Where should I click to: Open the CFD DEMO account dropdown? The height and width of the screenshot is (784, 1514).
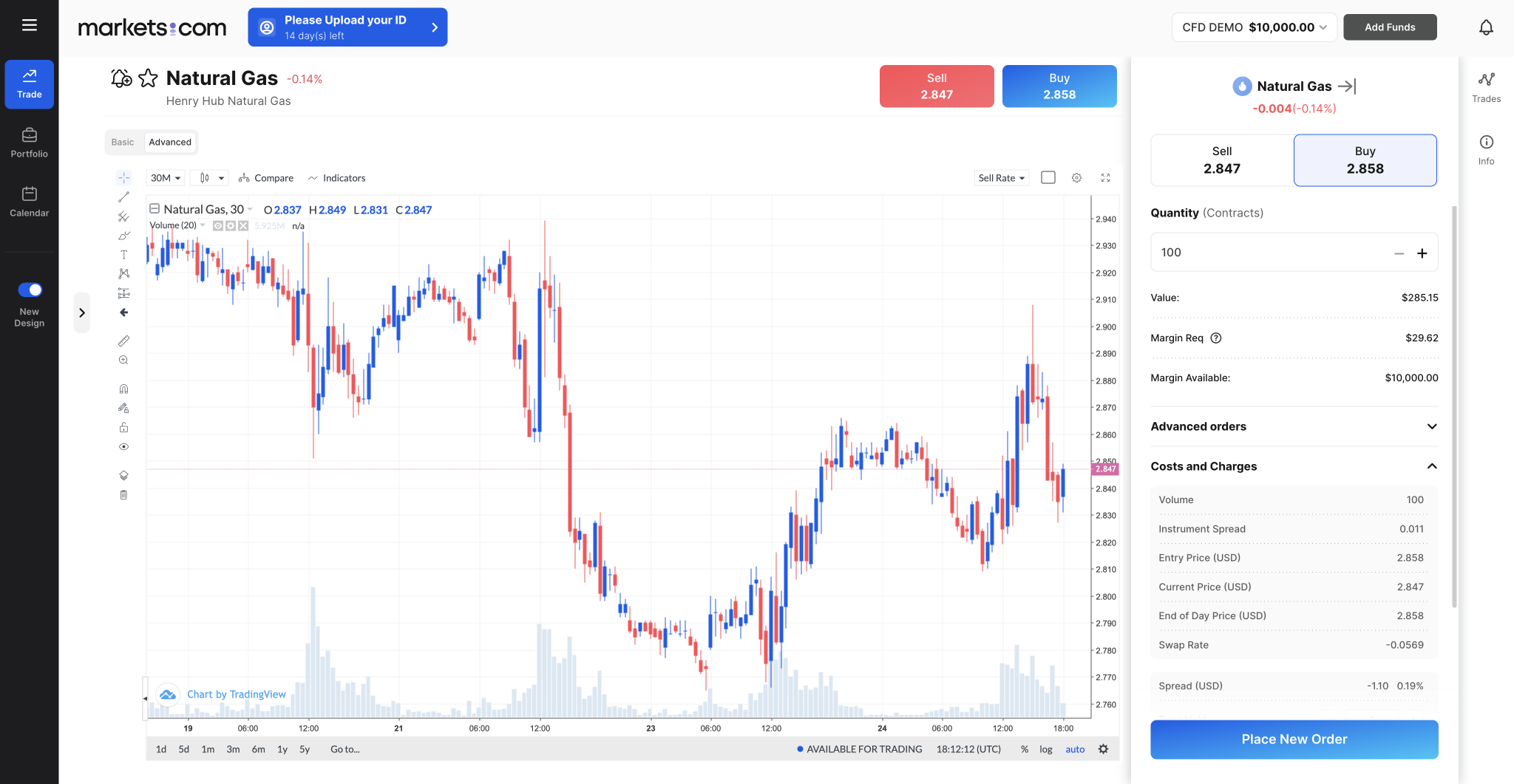tap(1254, 27)
